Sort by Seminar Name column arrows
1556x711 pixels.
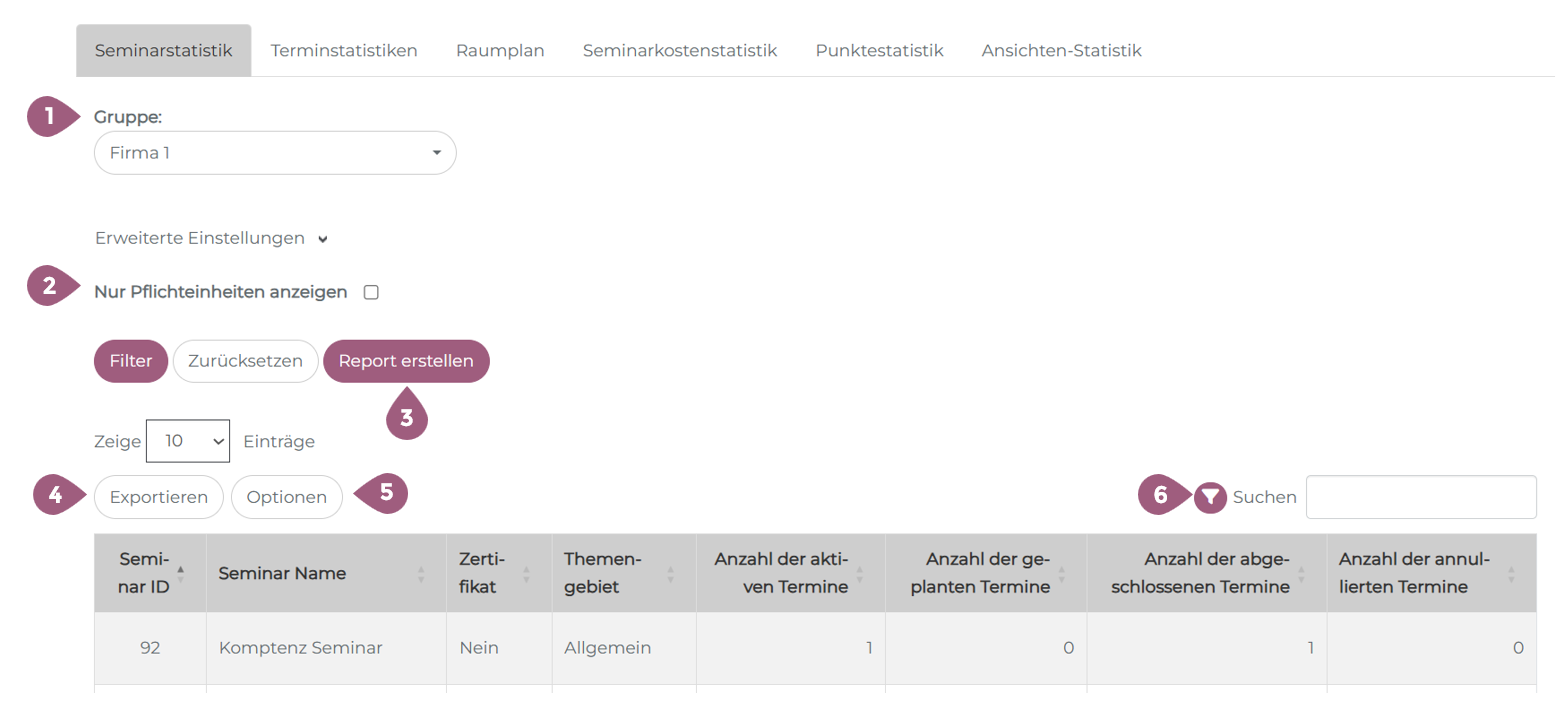tap(421, 574)
